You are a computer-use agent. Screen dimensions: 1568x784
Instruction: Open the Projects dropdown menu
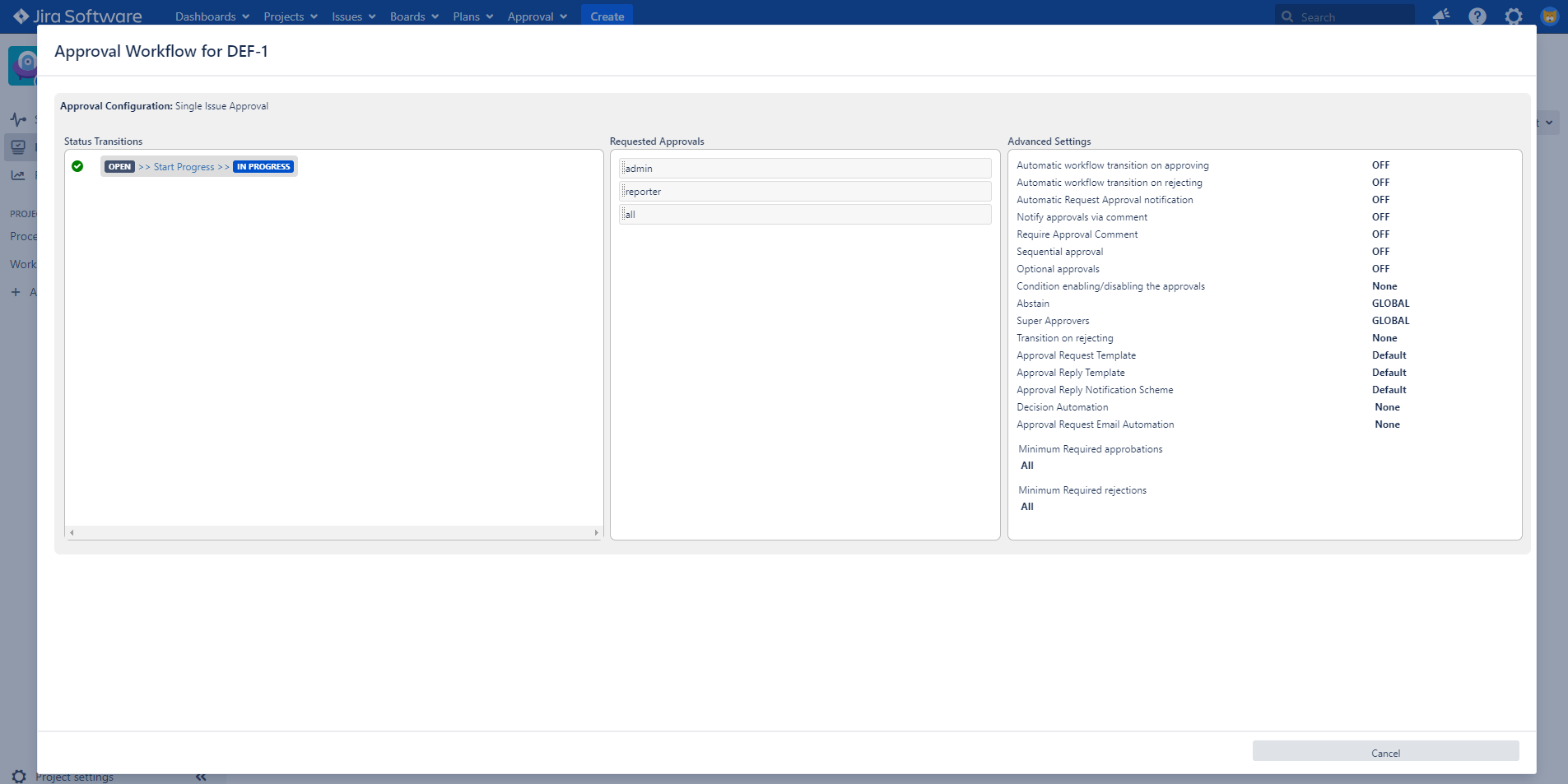291,16
